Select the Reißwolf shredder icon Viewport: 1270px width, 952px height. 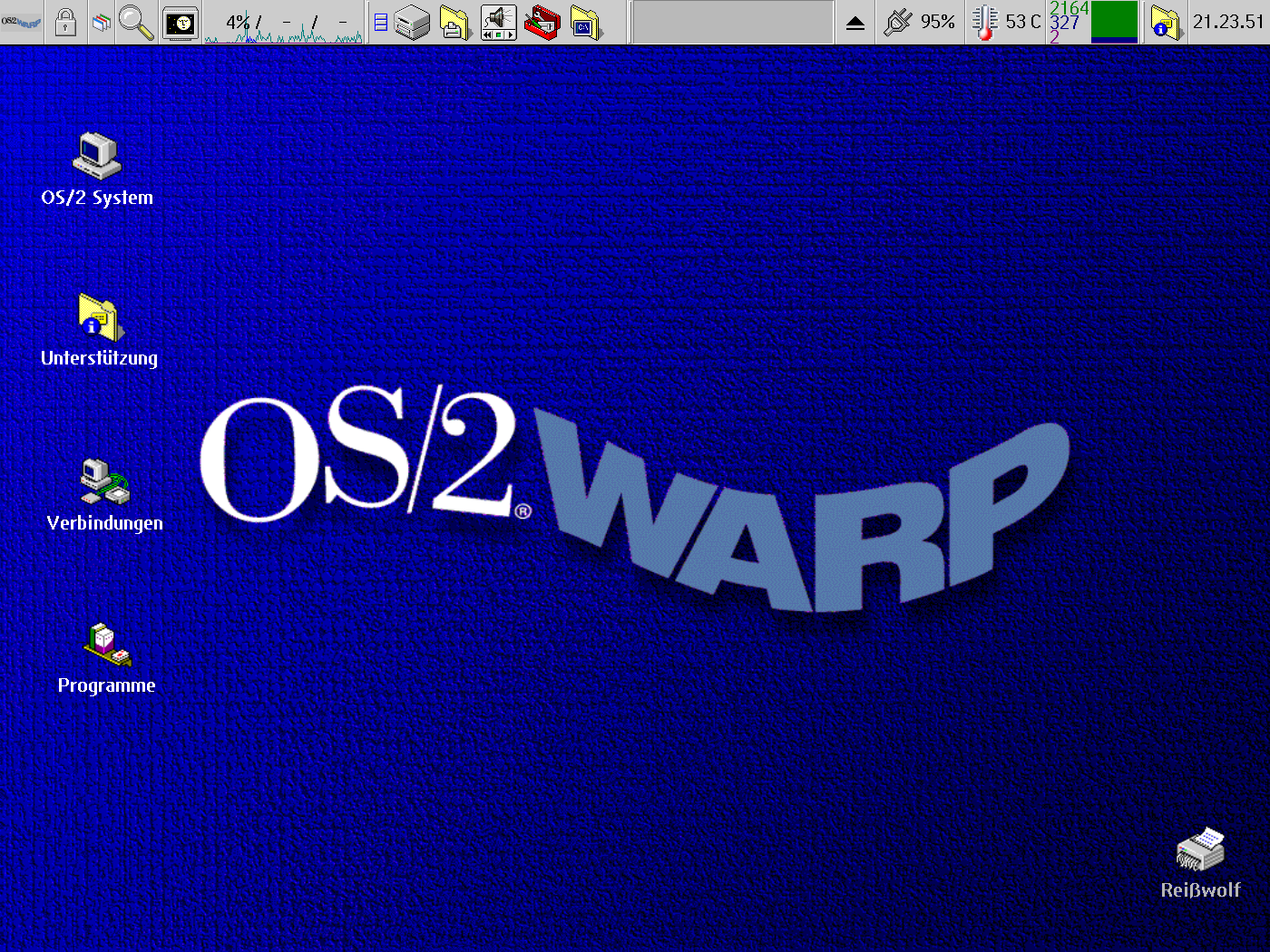click(x=1200, y=850)
